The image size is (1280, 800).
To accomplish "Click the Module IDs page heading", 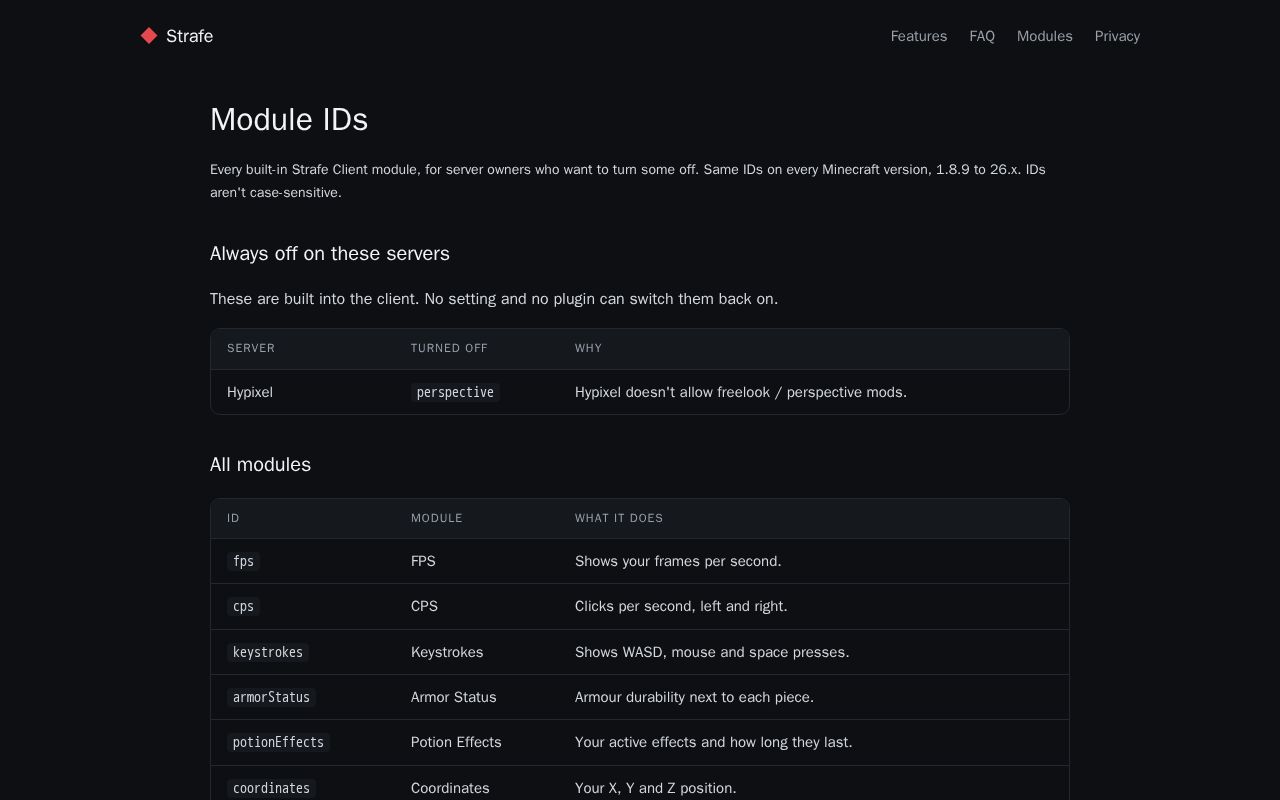I will (x=289, y=120).
